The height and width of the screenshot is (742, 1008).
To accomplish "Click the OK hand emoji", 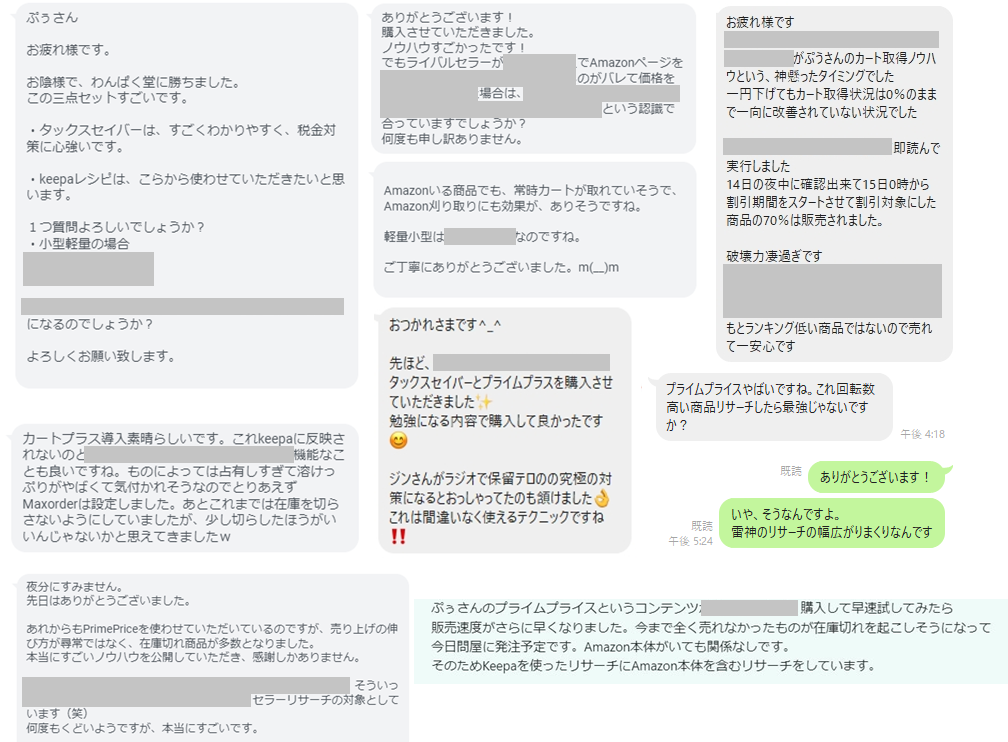I will coord(602,498).
